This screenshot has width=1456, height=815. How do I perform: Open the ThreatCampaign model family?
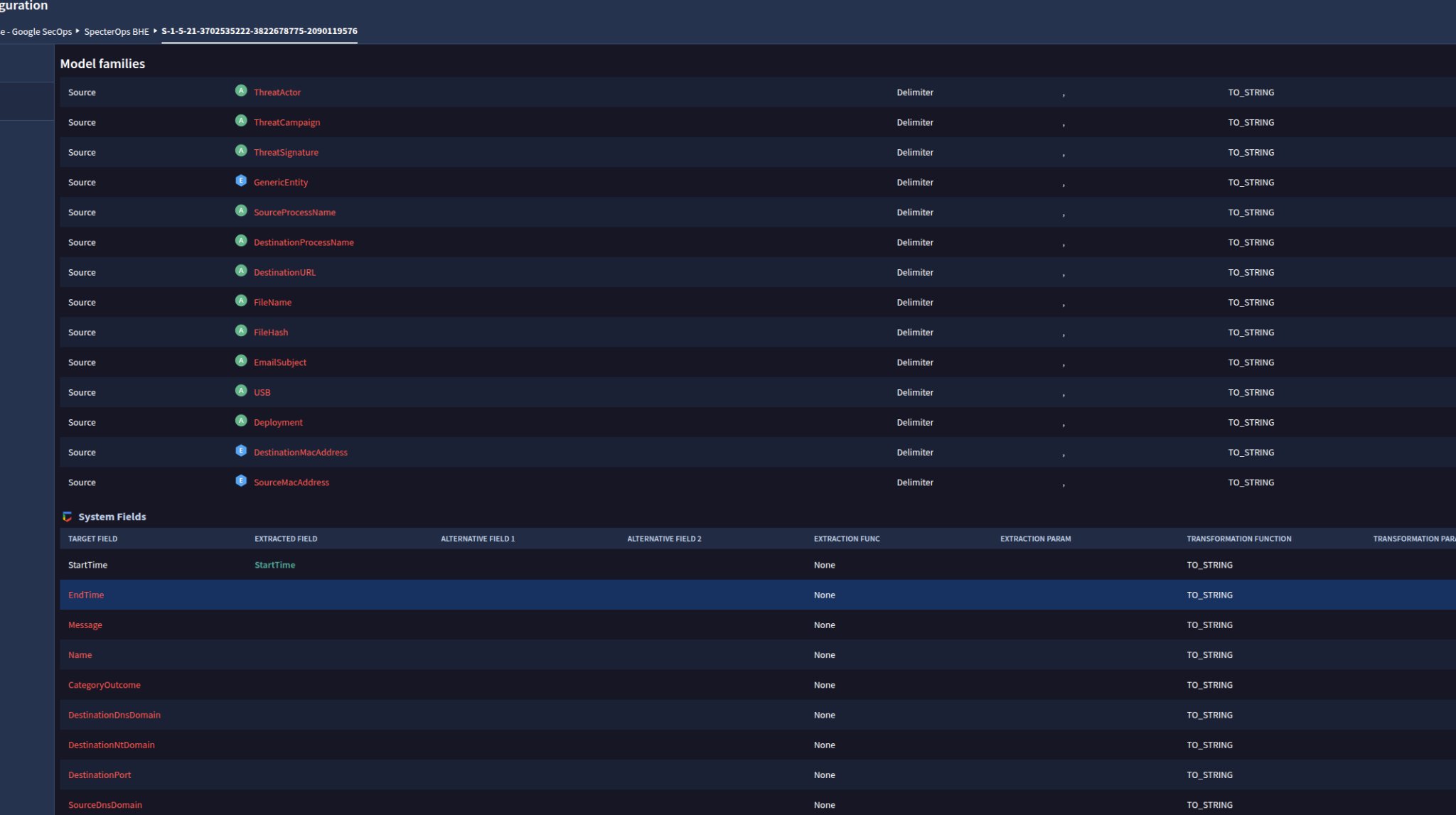coord(287,122)
